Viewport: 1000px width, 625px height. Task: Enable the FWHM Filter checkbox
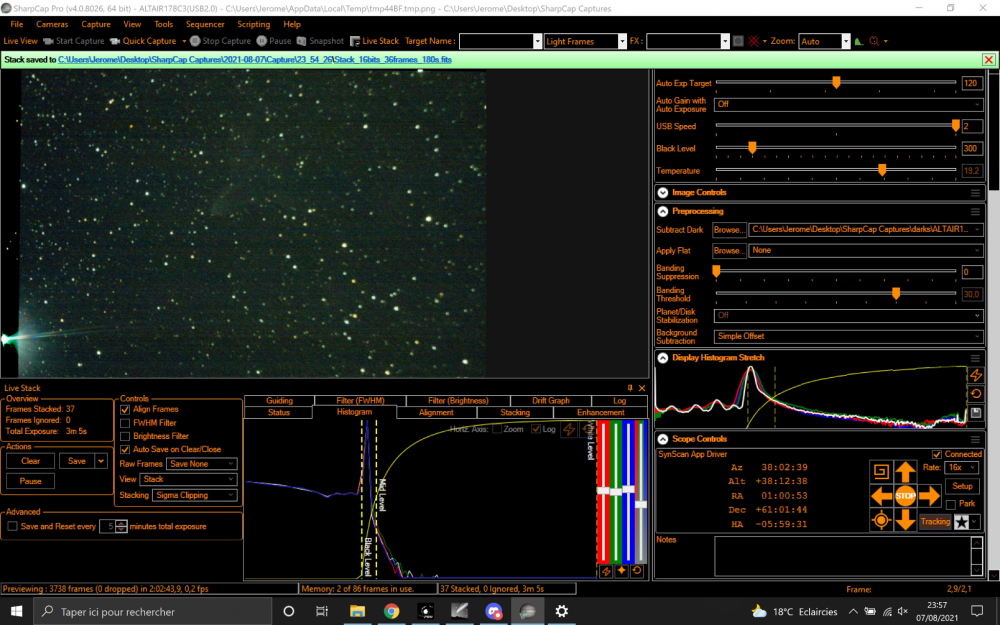click(x=125, y=423)
